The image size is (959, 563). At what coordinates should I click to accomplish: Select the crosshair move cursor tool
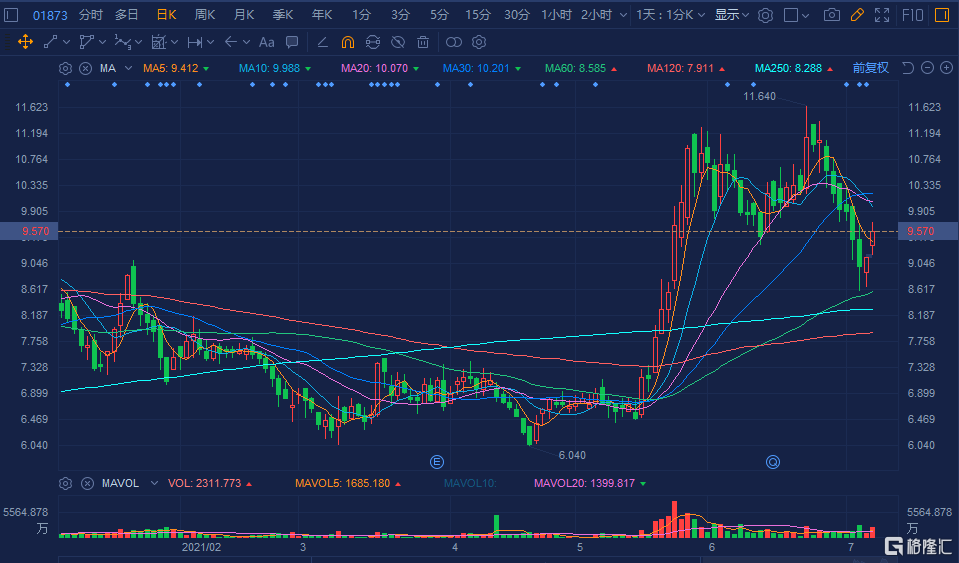(x=25, y=42)
